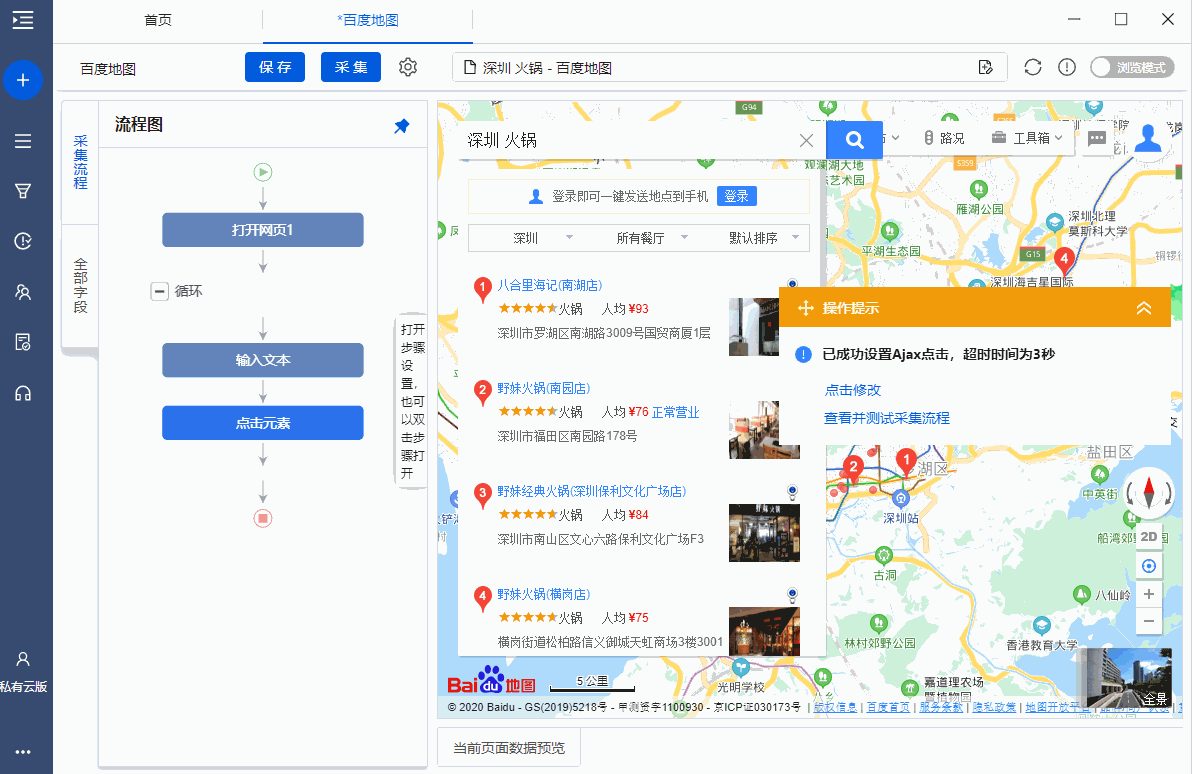Viewport: 1192px width, 774px height.
Task: Open the 默认排序 sort dropdown
Action: pyautogui.click(x=764, y=238)
